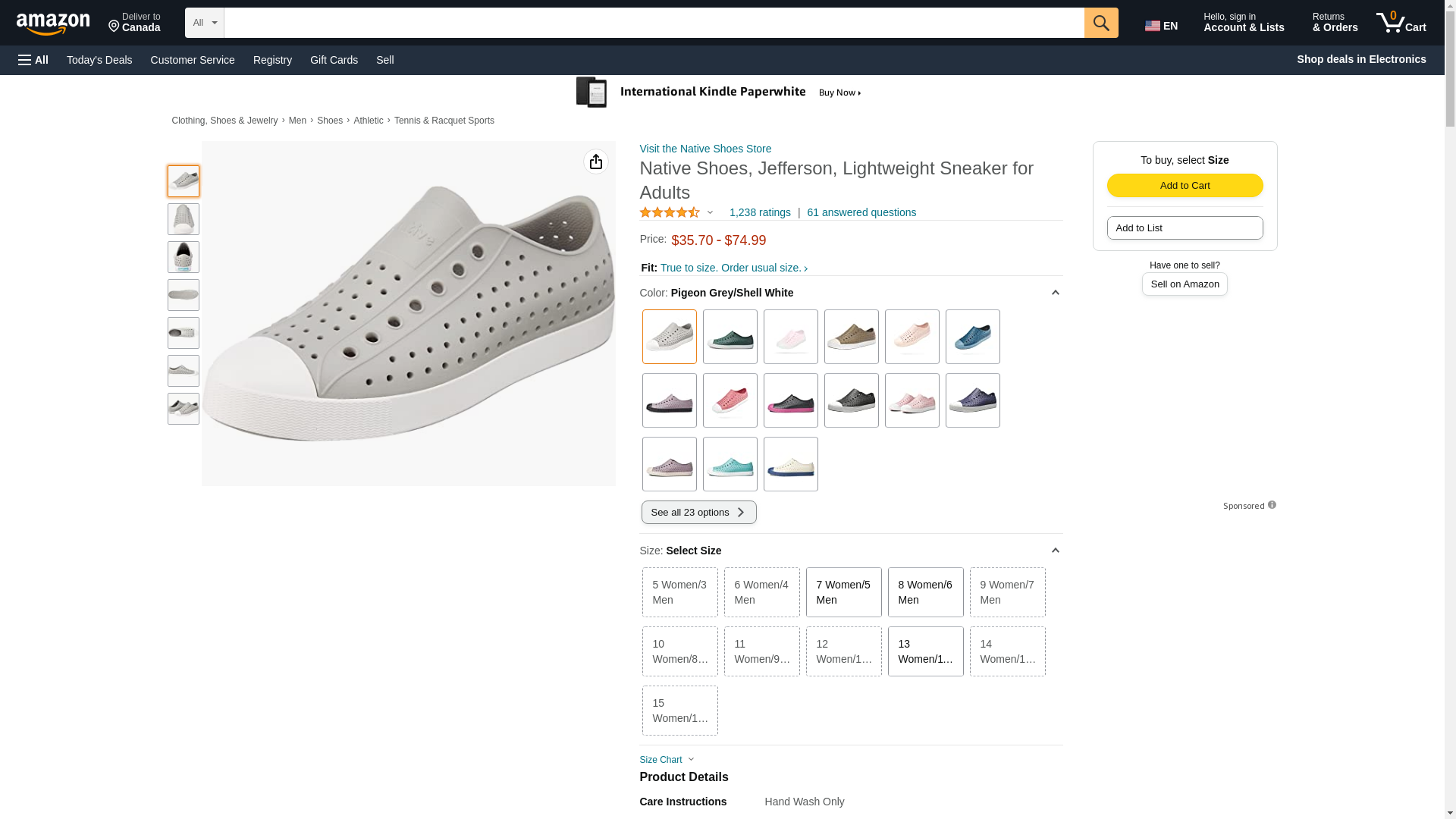The image size is (1456, 819).
Task: Click the share icon on product image
Action: [596, 162]
